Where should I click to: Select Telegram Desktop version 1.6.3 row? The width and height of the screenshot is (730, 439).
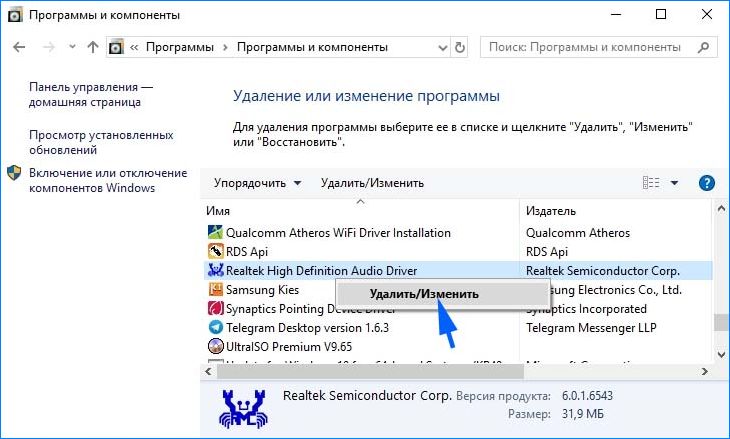coord(458,328)
